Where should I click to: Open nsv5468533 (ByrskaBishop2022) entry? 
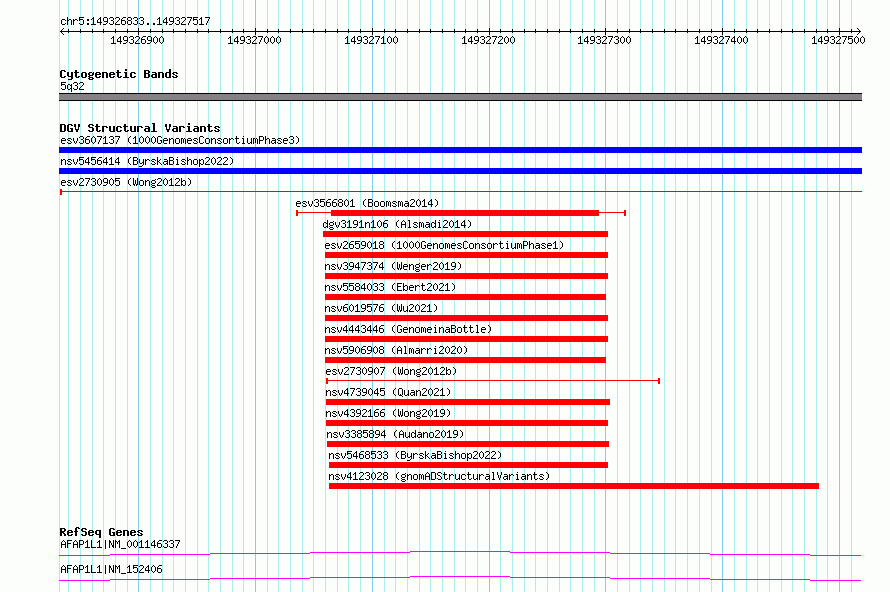tap(415, 455)
